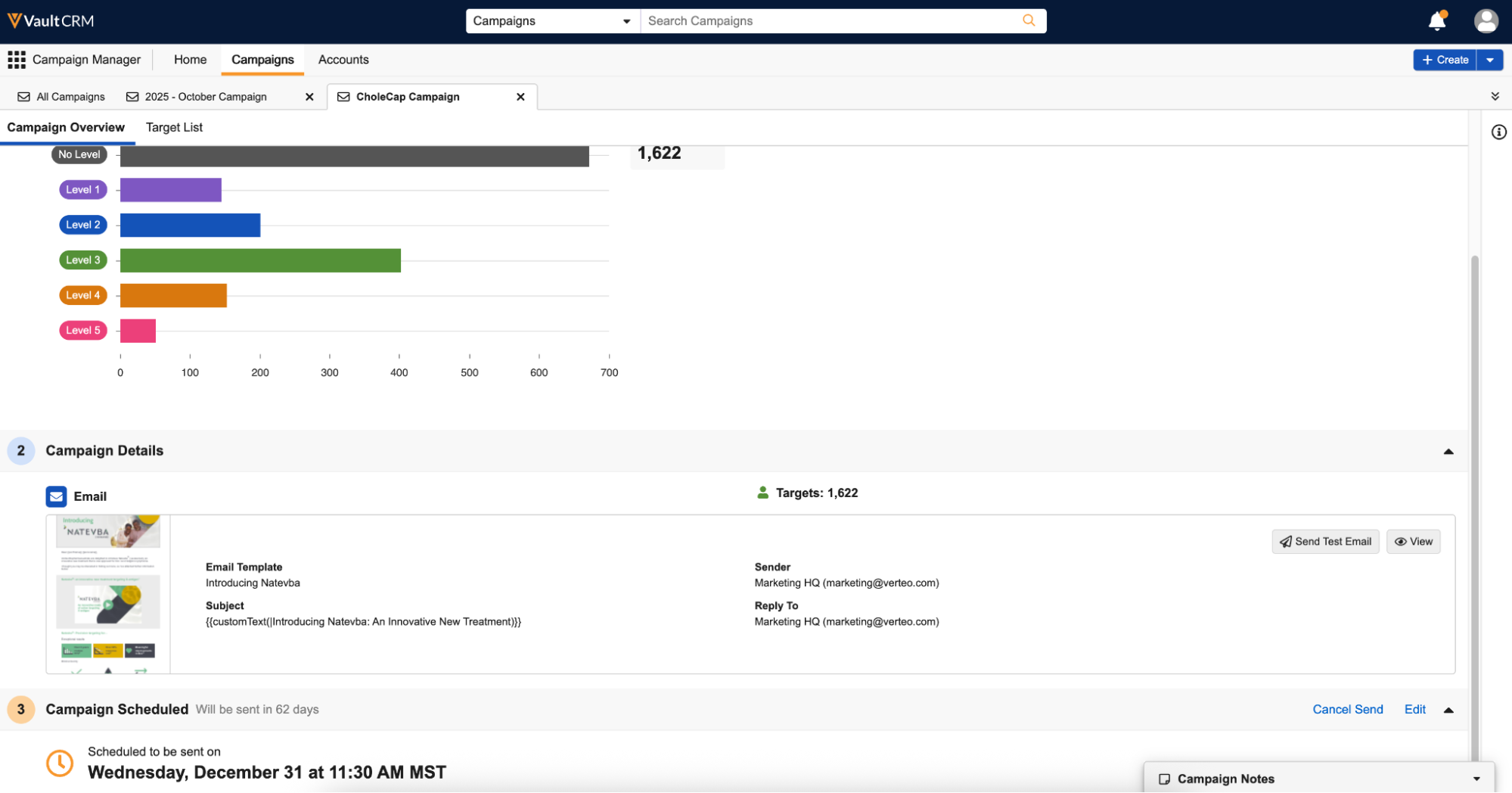
Task: Switch to the Target List tab
Action: coord(174,127)
